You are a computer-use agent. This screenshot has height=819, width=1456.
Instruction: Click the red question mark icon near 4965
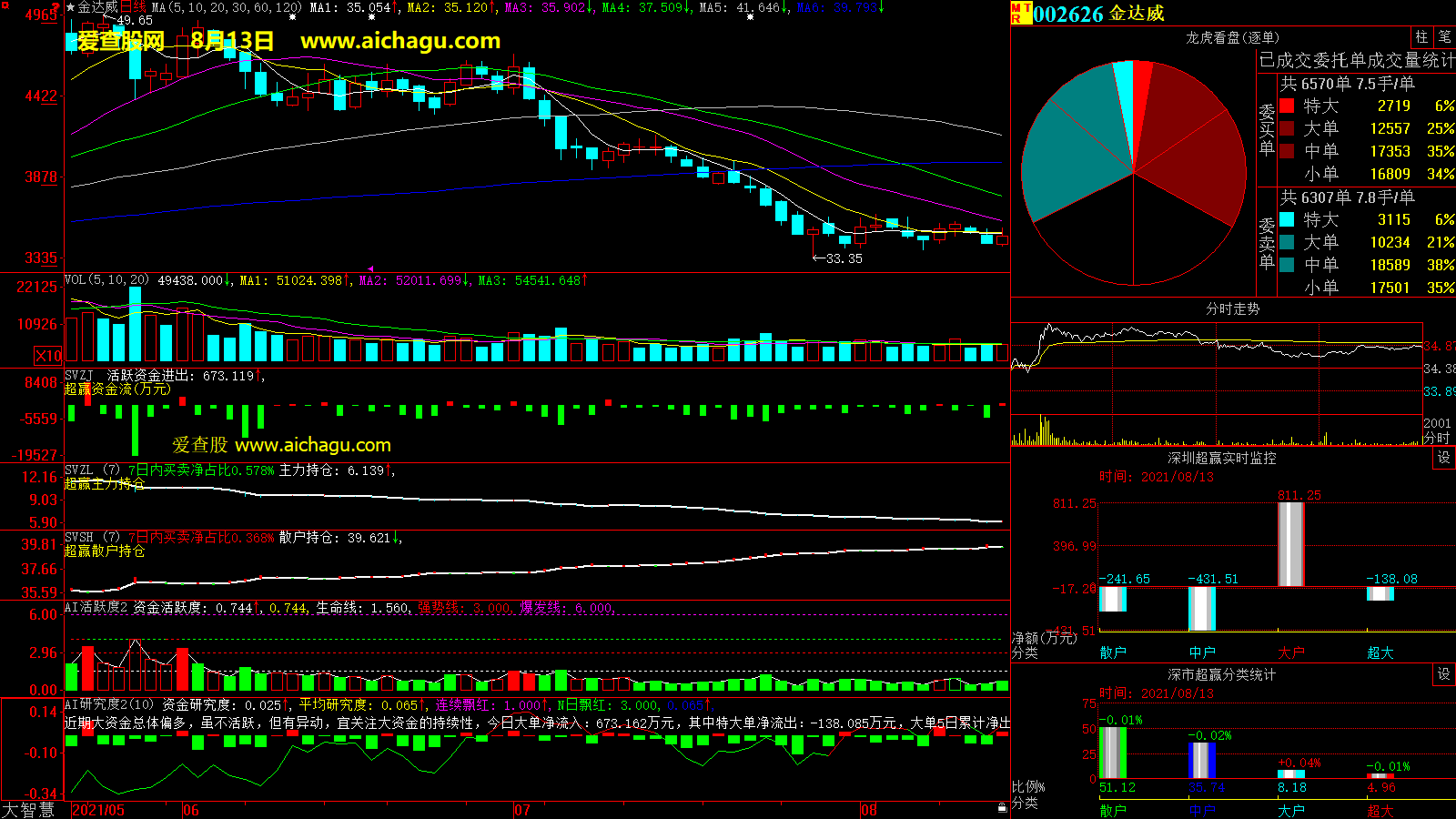tap(59, 10)
